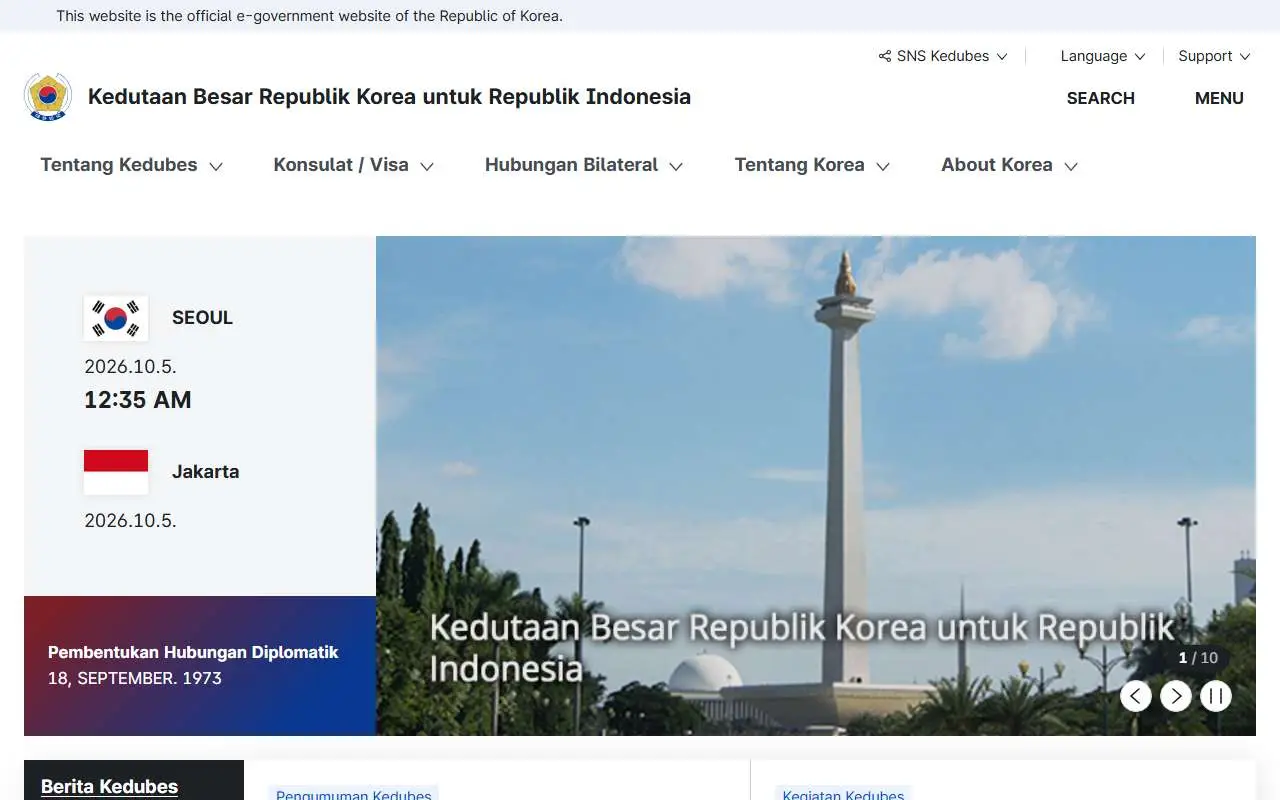Open the Language selector
The image size is (1280, 800).
point(1103,56)
